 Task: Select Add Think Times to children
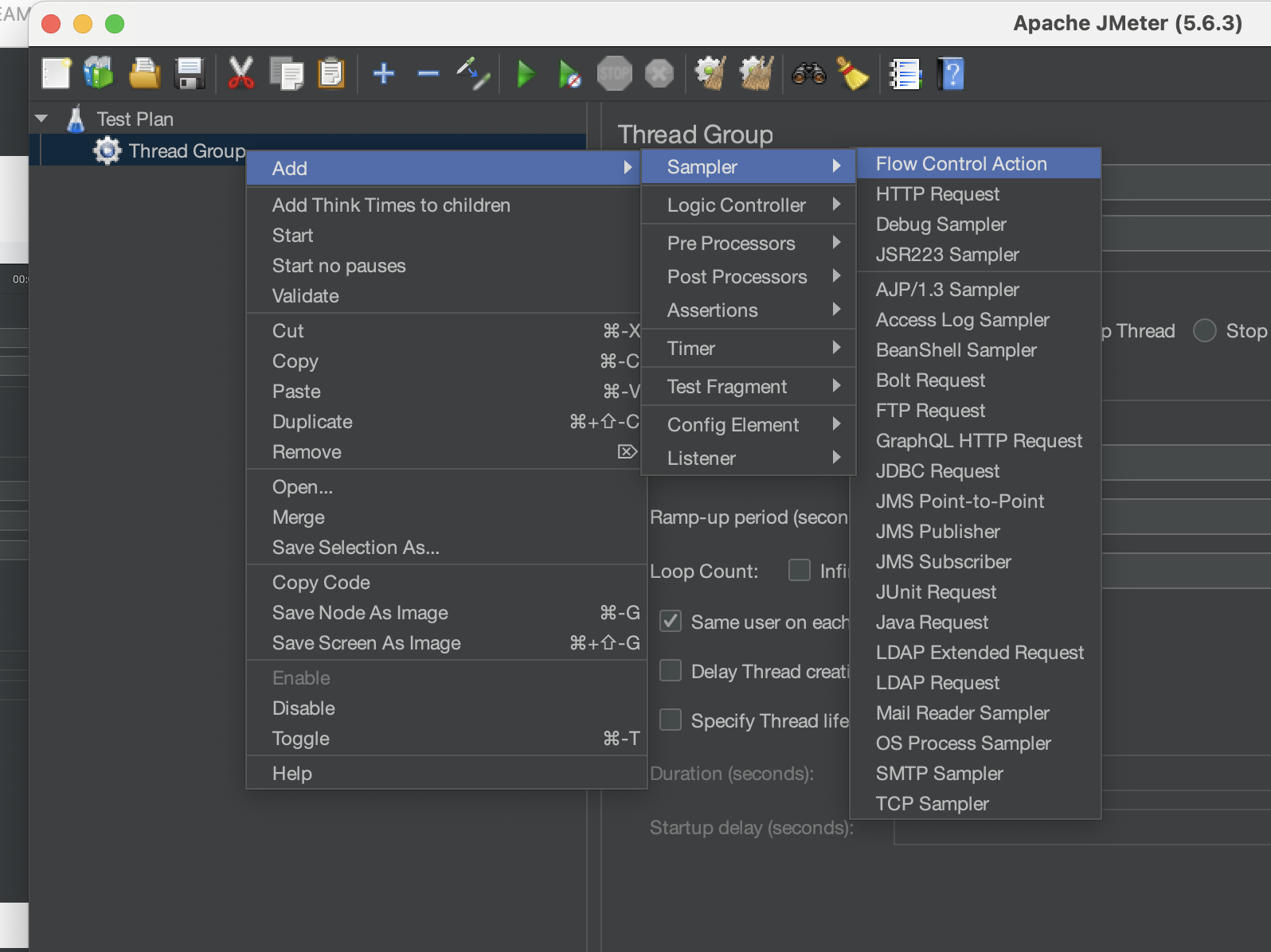click(446, 205)
